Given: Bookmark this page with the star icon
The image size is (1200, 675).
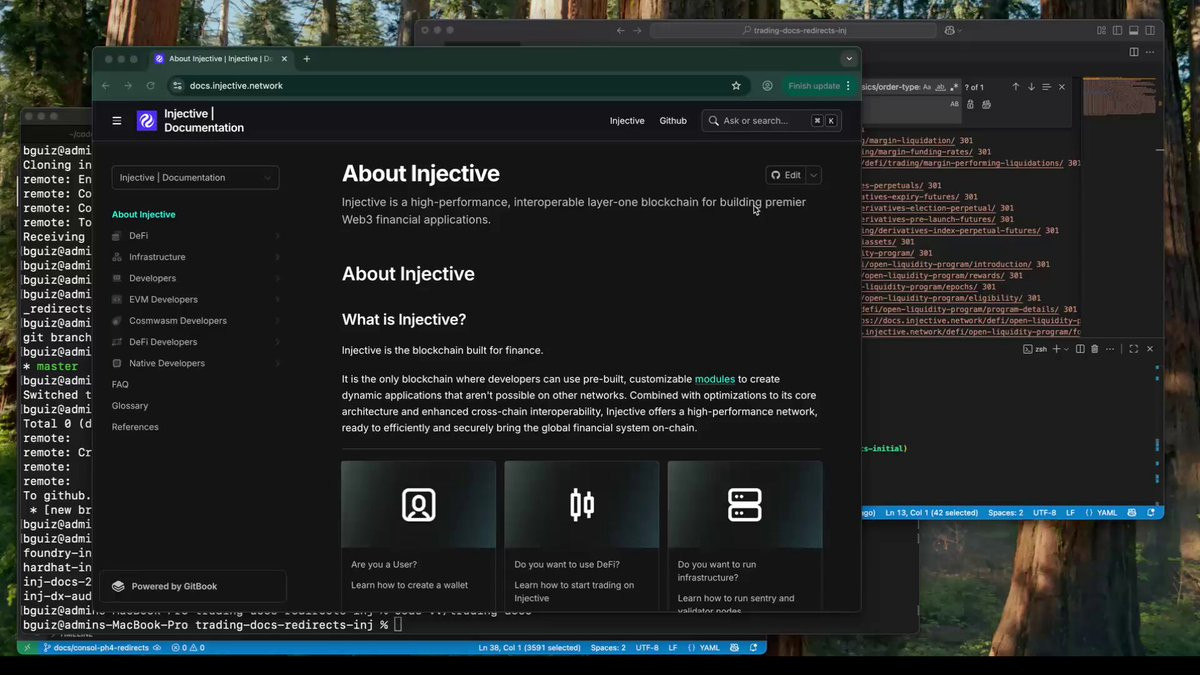Looking at the screenshot, I should click(736, 86).
